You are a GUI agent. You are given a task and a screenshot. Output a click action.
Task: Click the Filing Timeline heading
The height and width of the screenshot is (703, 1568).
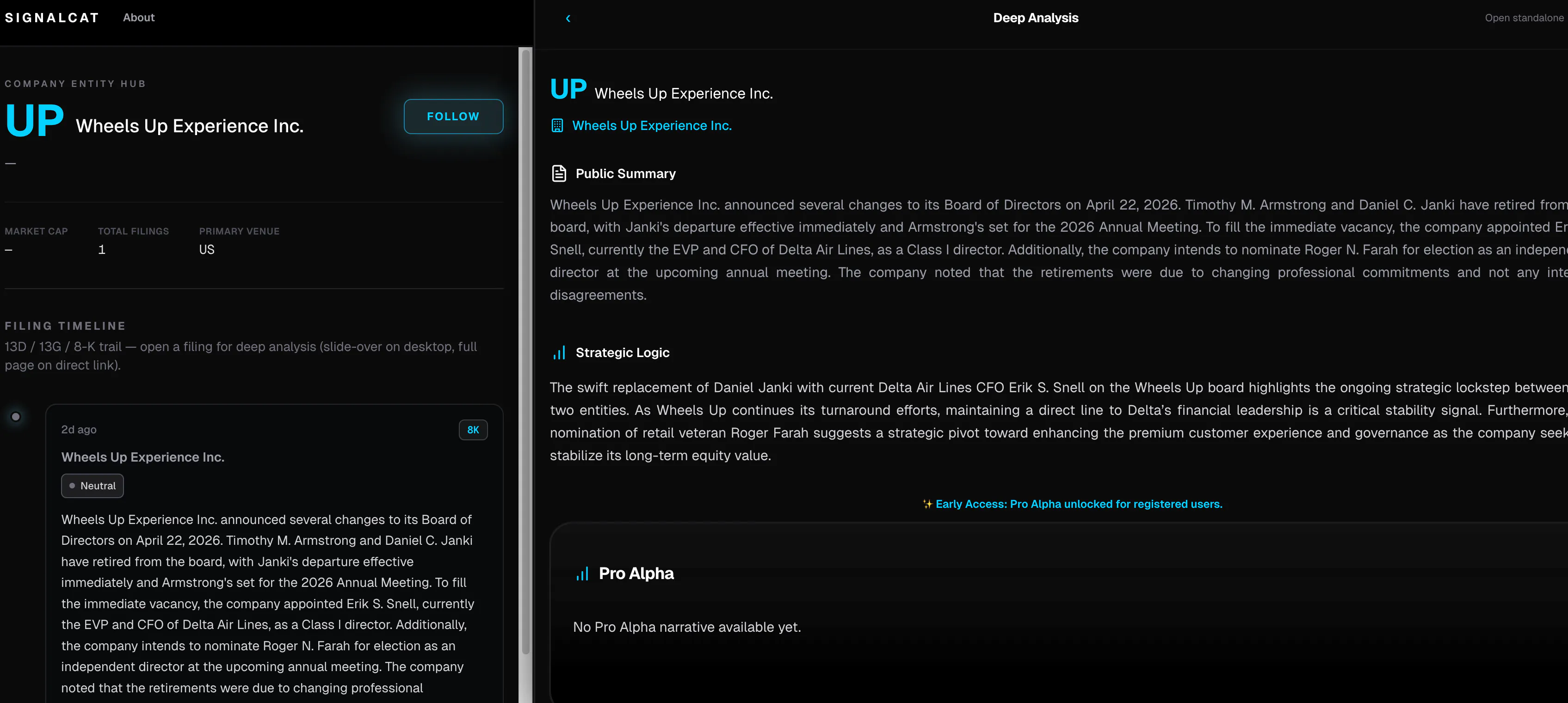coord(66,326)
